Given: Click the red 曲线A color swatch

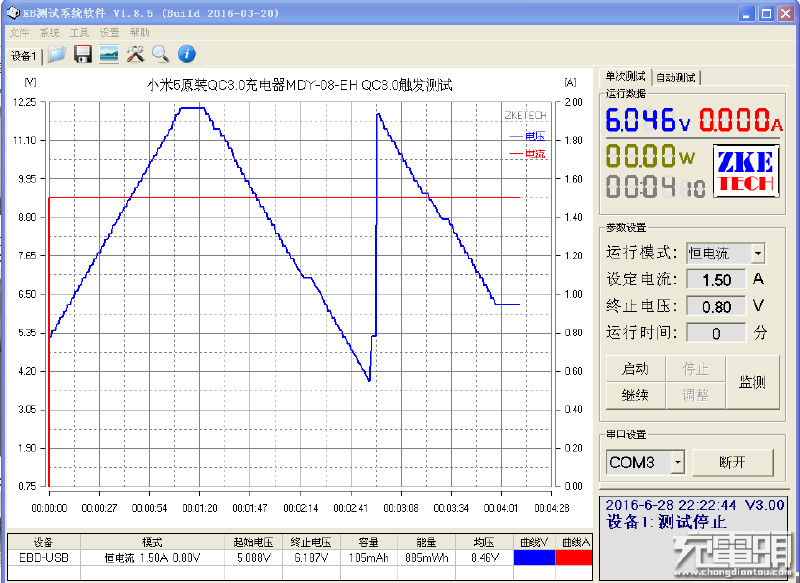Looking at the screenshot, I should pyautogui.click(x=573, y=558).
